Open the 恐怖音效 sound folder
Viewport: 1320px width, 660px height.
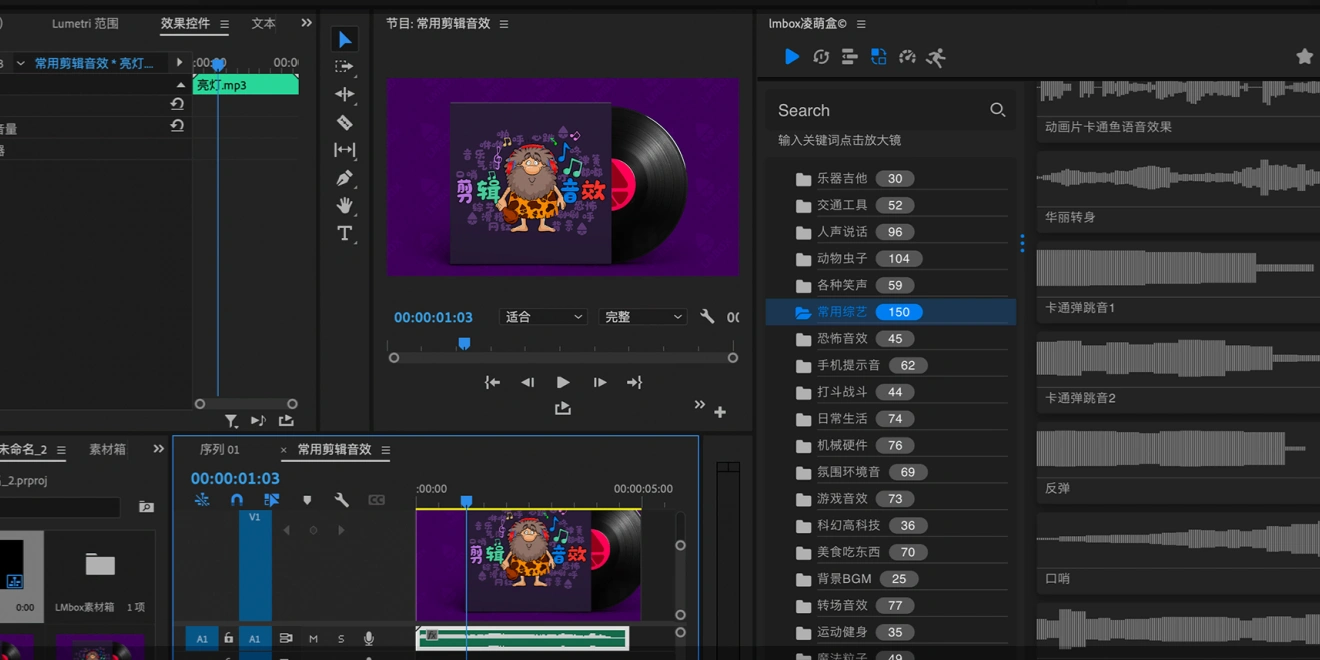(841, 339)
